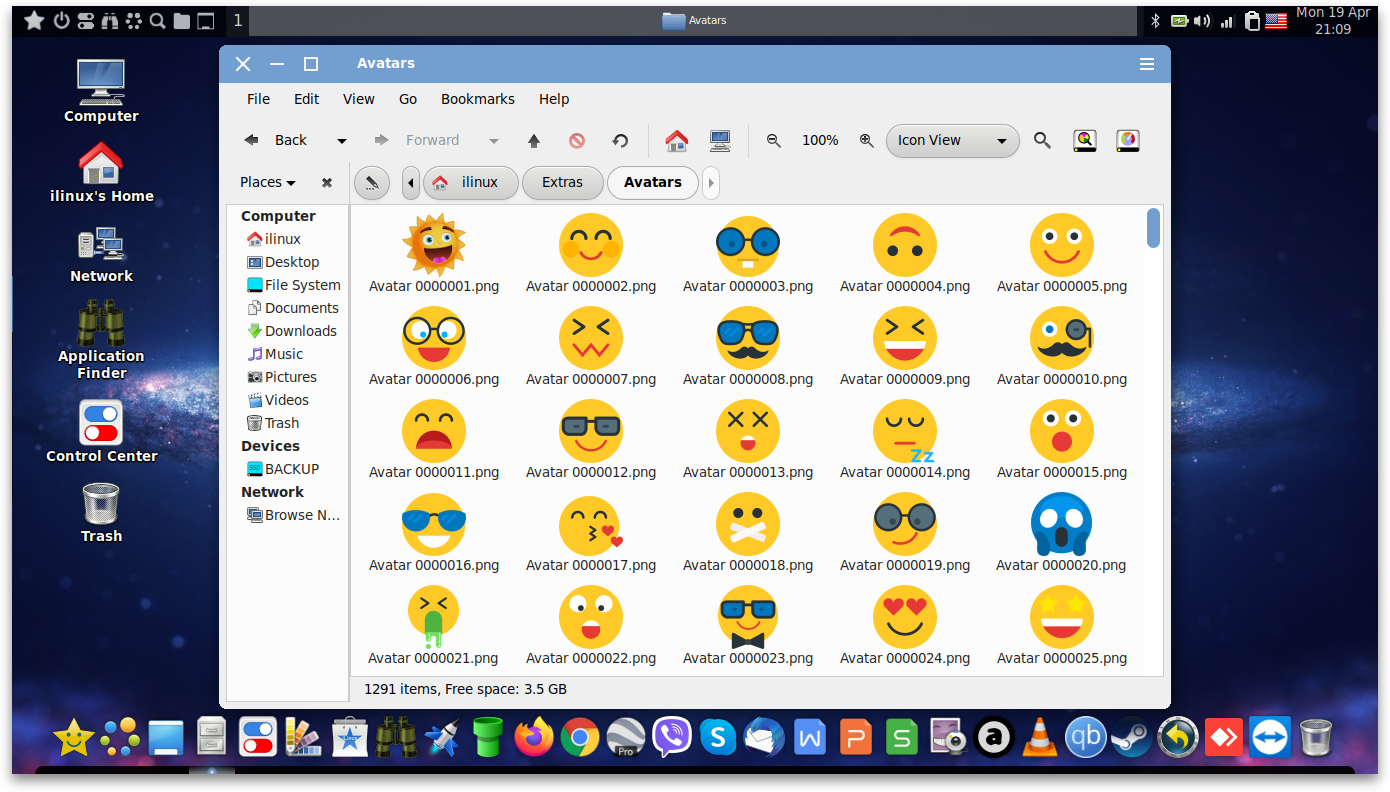1390x792 pixels.
Task: Select File System in sidebar
Action: click(x=293, y=285)
